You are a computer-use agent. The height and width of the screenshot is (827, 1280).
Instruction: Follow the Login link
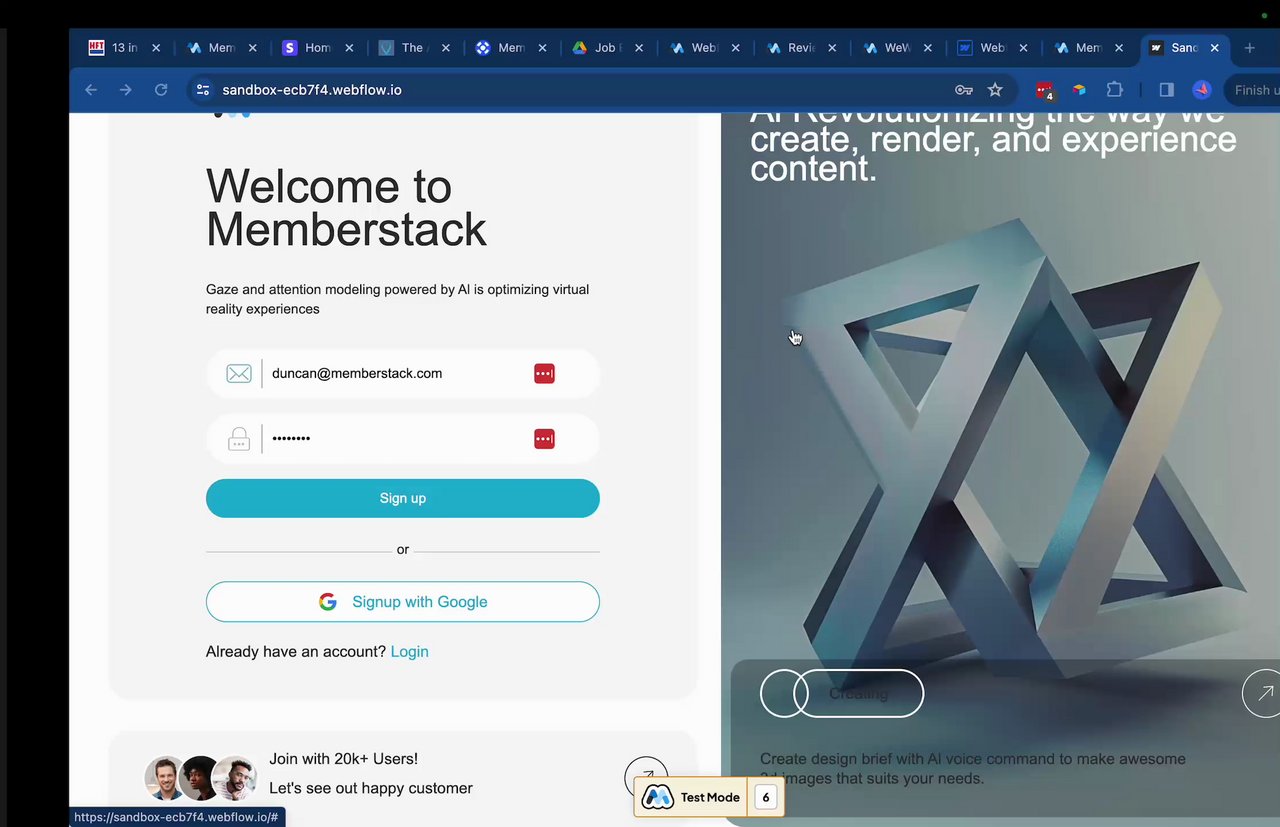(409, 652)
